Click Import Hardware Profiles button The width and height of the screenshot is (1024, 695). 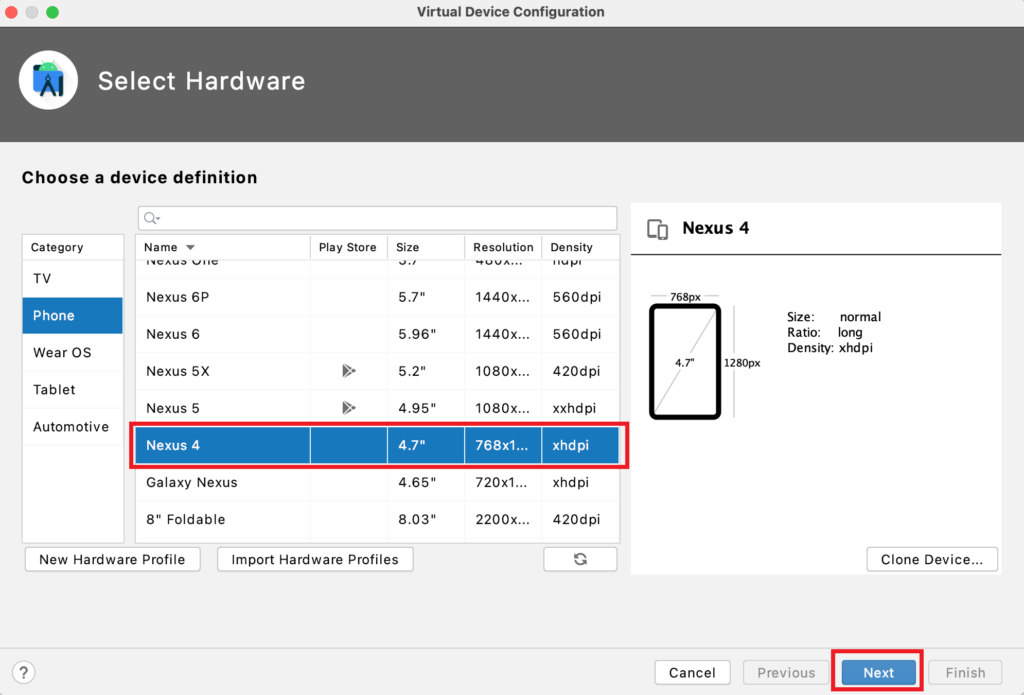click(315, 559)
